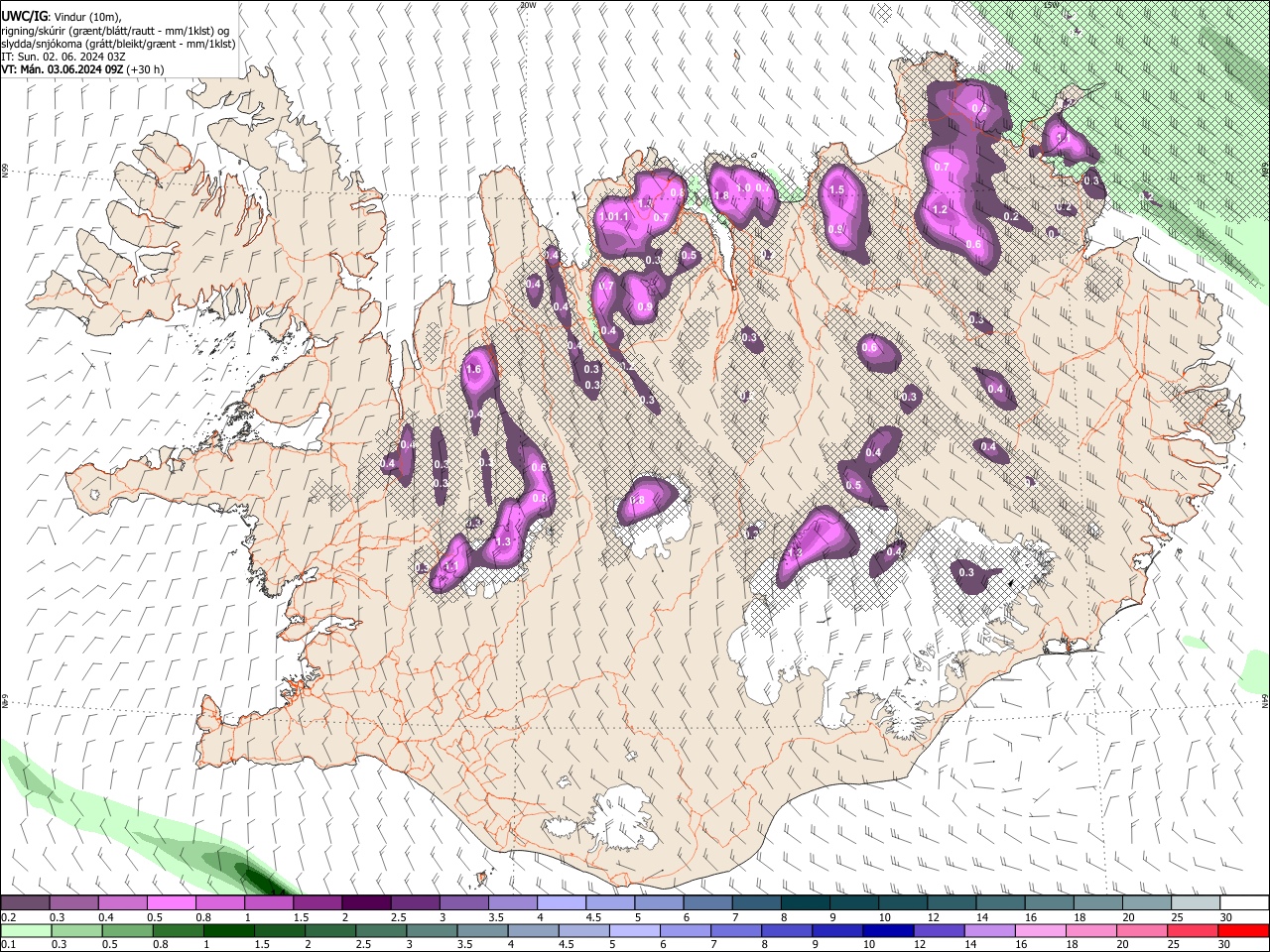Click the header text 'UWC/IG: Vindur (10m),'
This screenshot has height=952, width=1270.
[x=63, y=15]
